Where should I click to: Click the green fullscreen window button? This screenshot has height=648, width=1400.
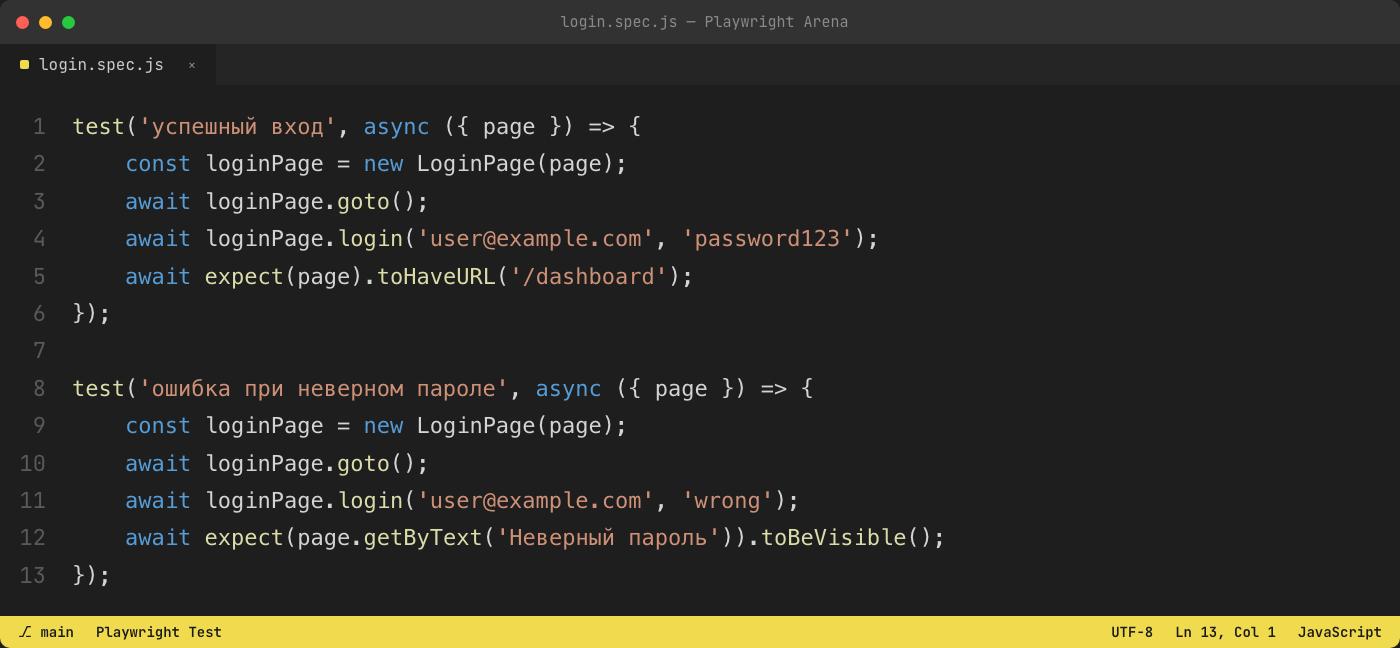point(68,22)
